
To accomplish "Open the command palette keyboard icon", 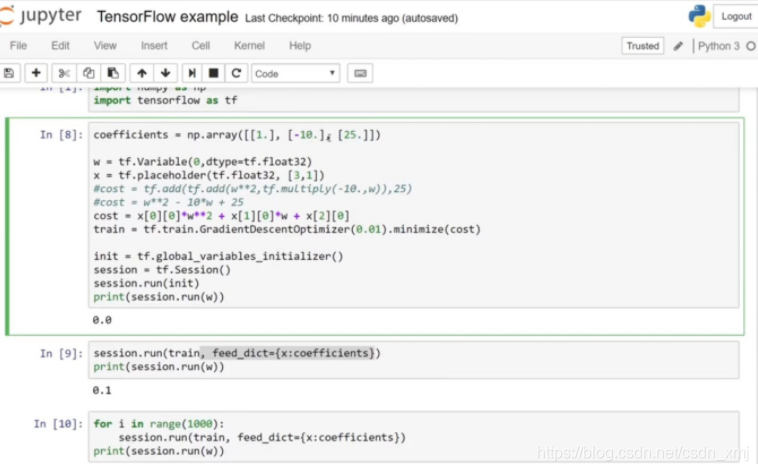I will [x=360, y=73].
